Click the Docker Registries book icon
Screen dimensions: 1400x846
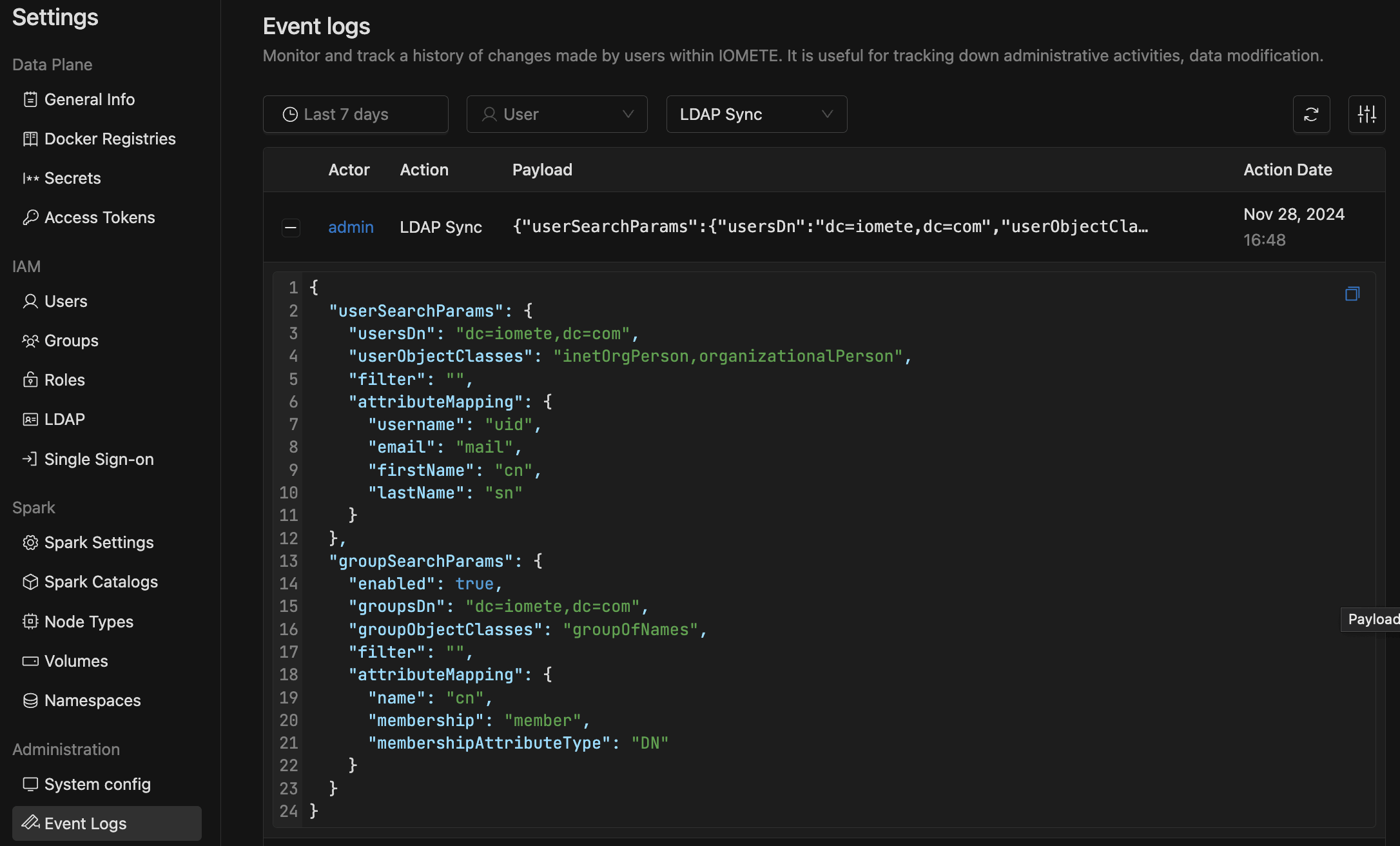click(30, 139)
